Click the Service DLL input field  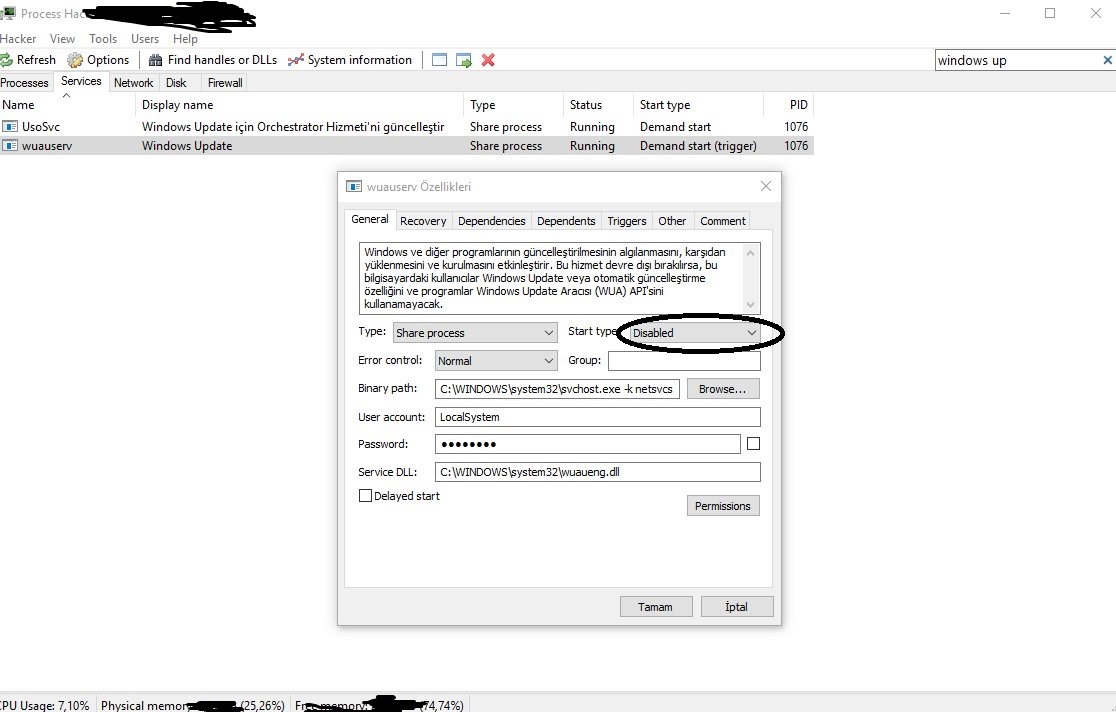click(598, 472)
